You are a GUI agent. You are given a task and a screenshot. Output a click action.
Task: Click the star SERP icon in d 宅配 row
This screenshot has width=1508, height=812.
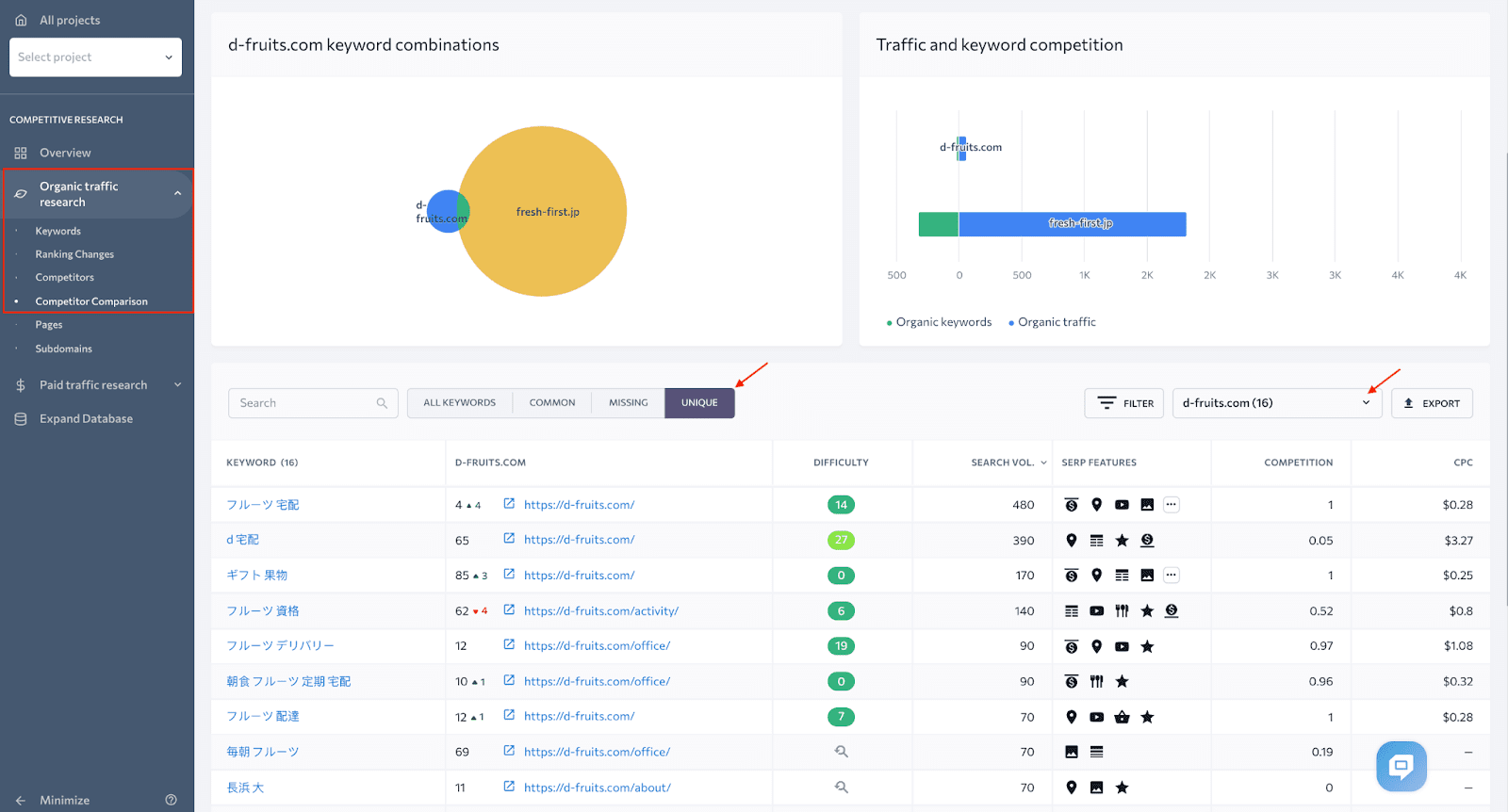tap(1122, 541)
